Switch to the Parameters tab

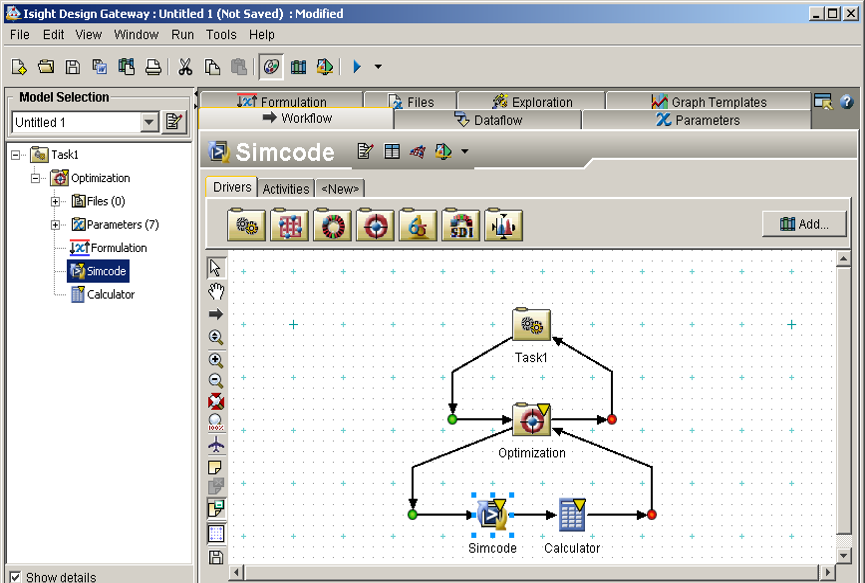pyautogui.click(x=697, y=120)
